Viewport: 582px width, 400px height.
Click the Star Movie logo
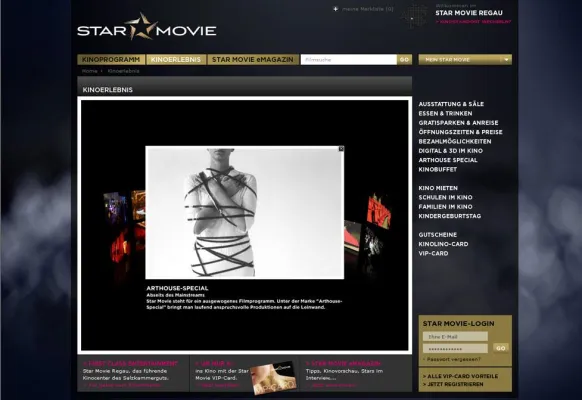[147, 27]
